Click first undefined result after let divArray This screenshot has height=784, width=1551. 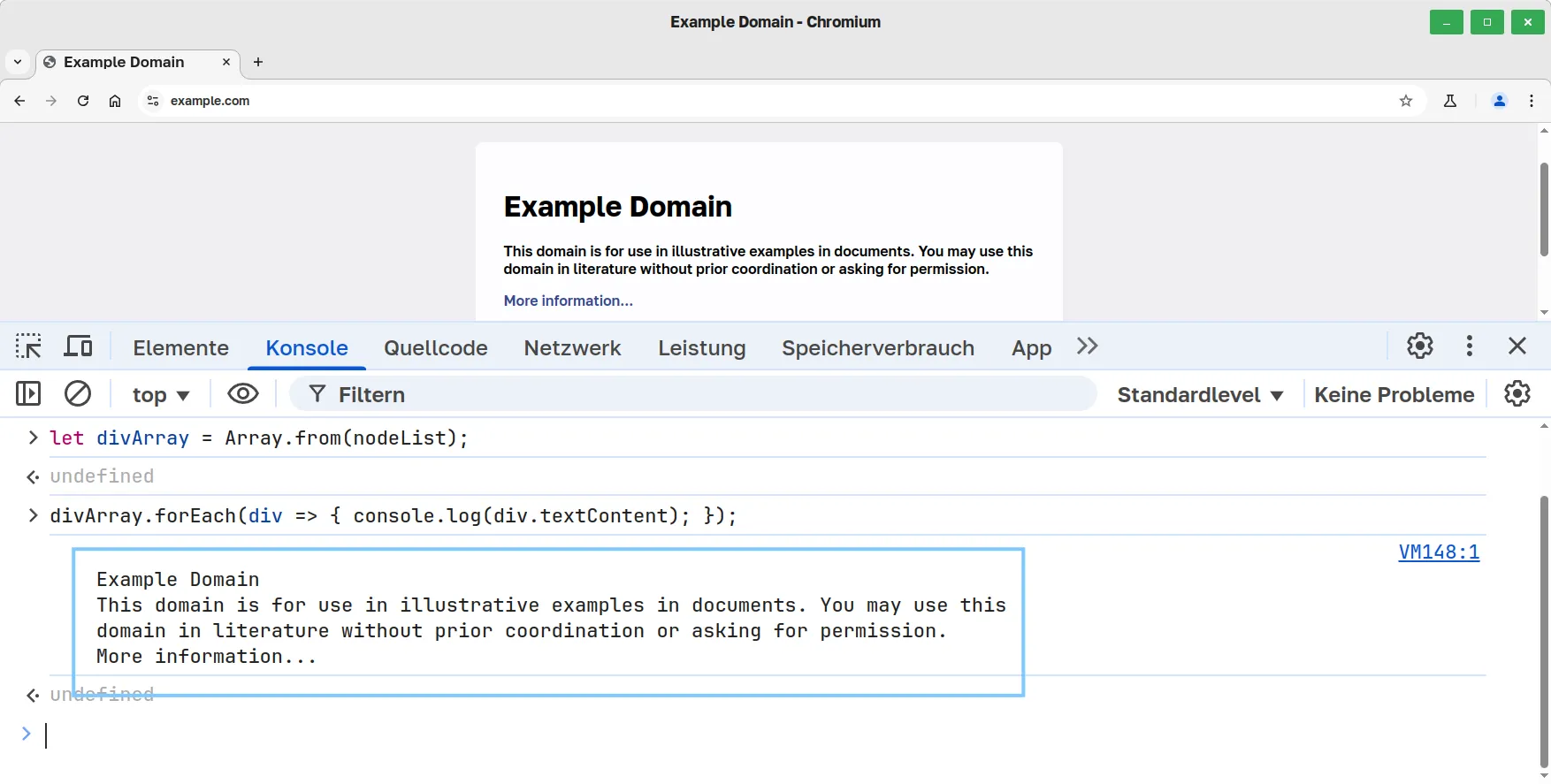[x=102, y=476]
